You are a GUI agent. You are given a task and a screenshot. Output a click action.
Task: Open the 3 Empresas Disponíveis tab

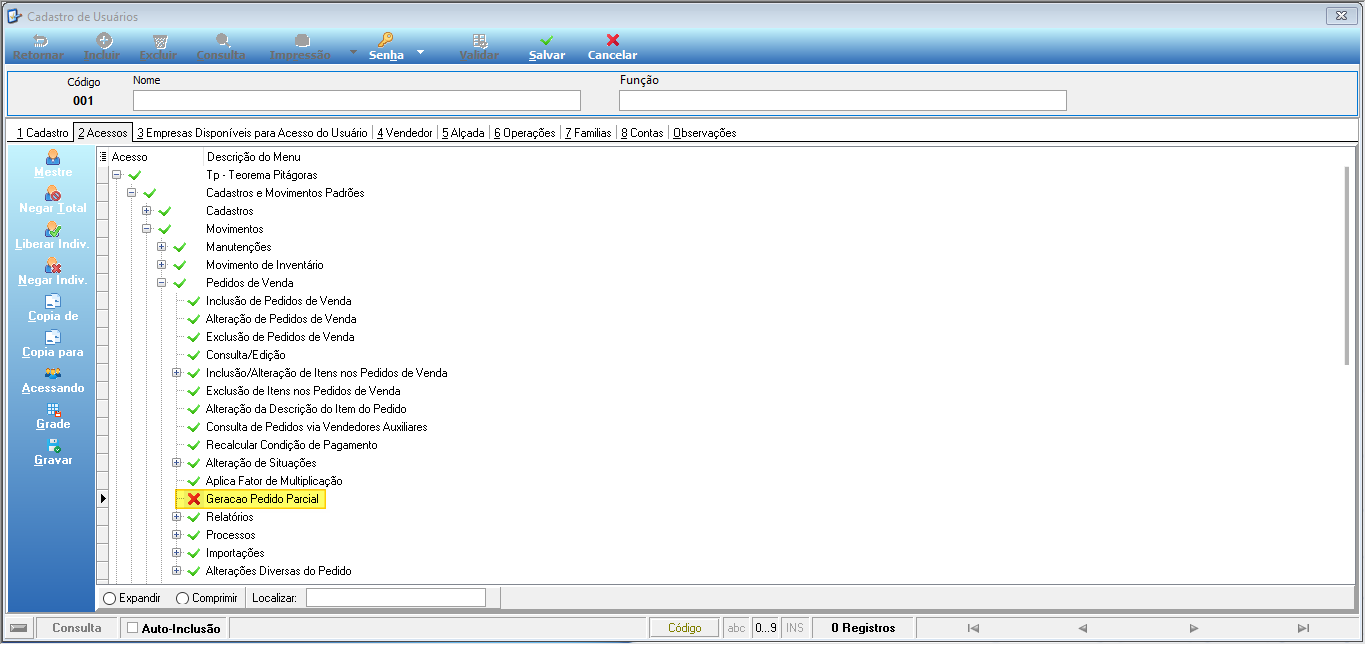pyautogui.click(x=252, y=133)
